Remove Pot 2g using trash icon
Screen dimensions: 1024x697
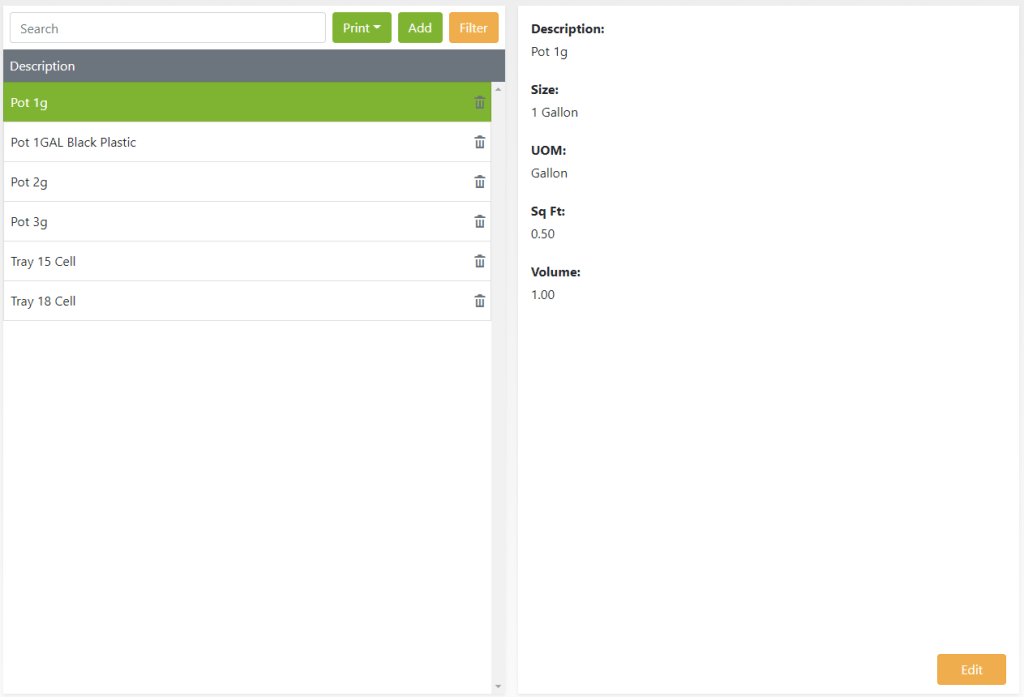479,182
